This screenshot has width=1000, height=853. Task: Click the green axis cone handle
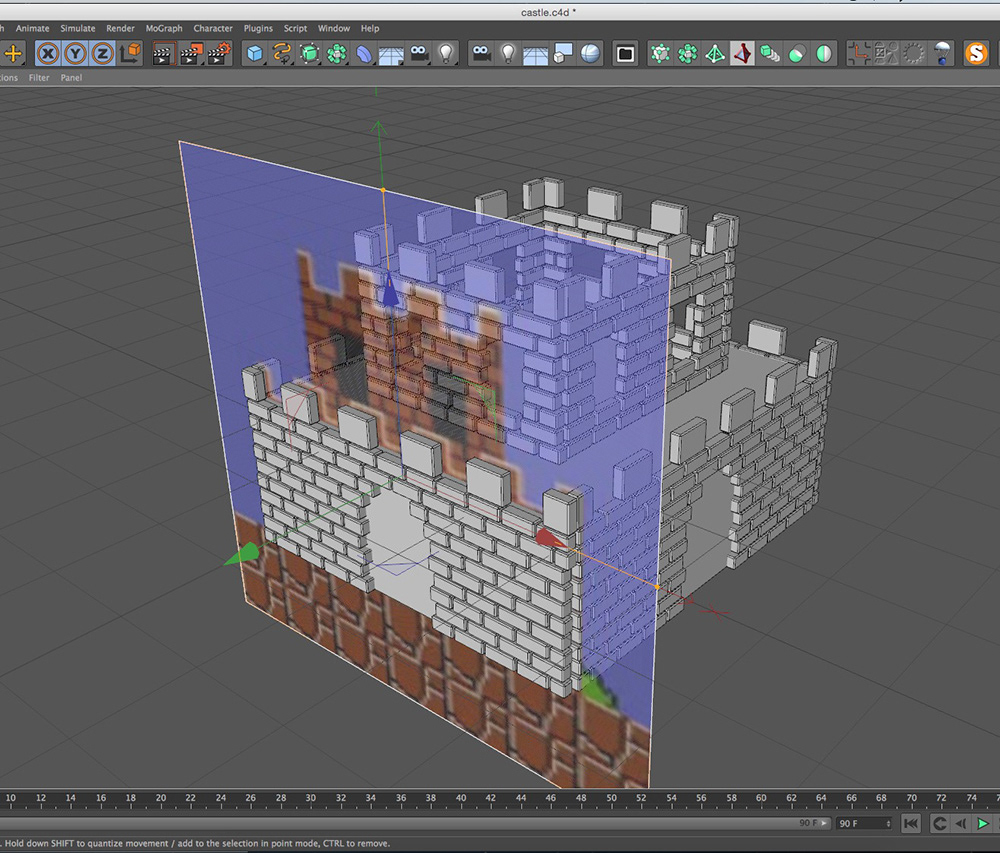point(243,554)
